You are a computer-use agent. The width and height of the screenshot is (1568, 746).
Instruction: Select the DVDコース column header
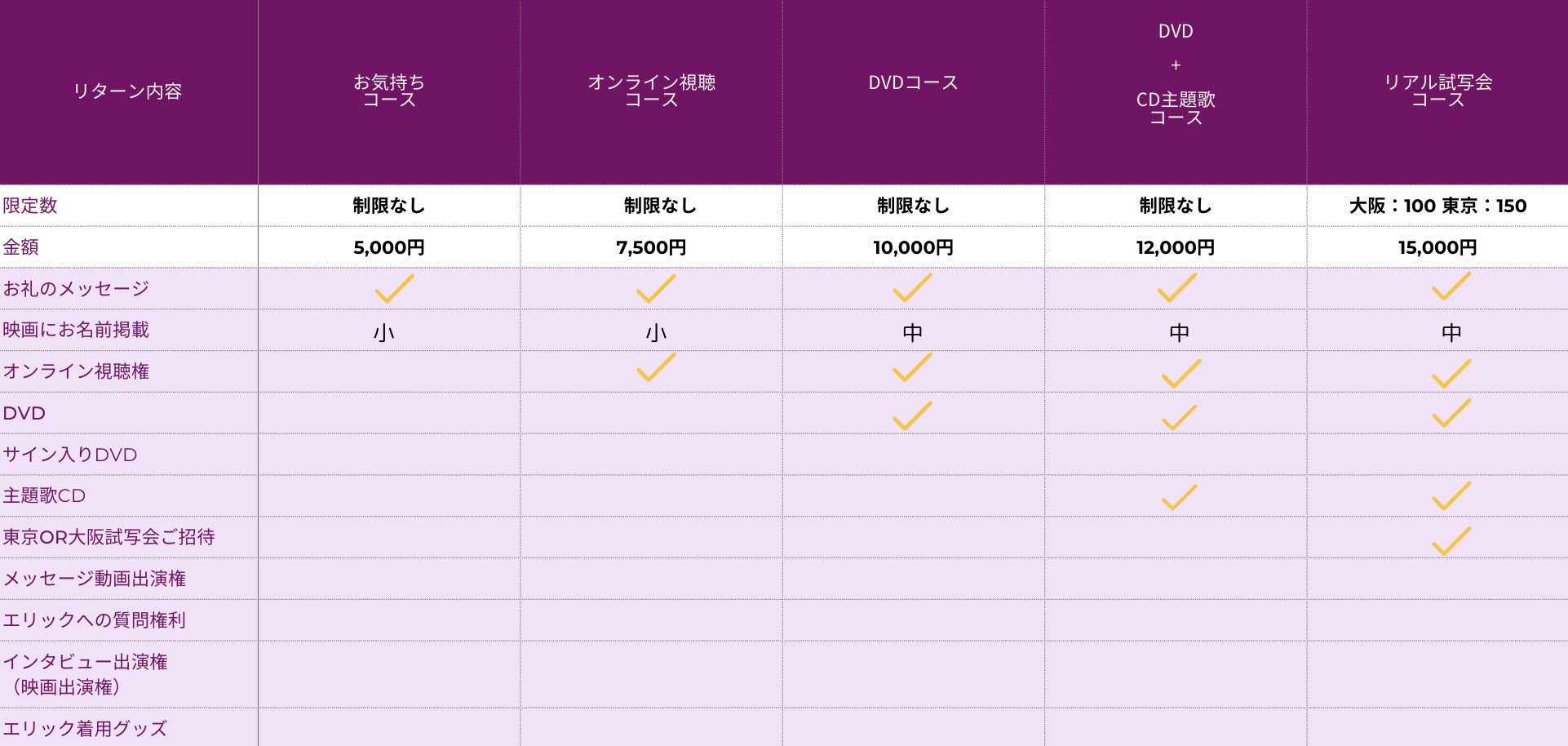pos(913,82)
